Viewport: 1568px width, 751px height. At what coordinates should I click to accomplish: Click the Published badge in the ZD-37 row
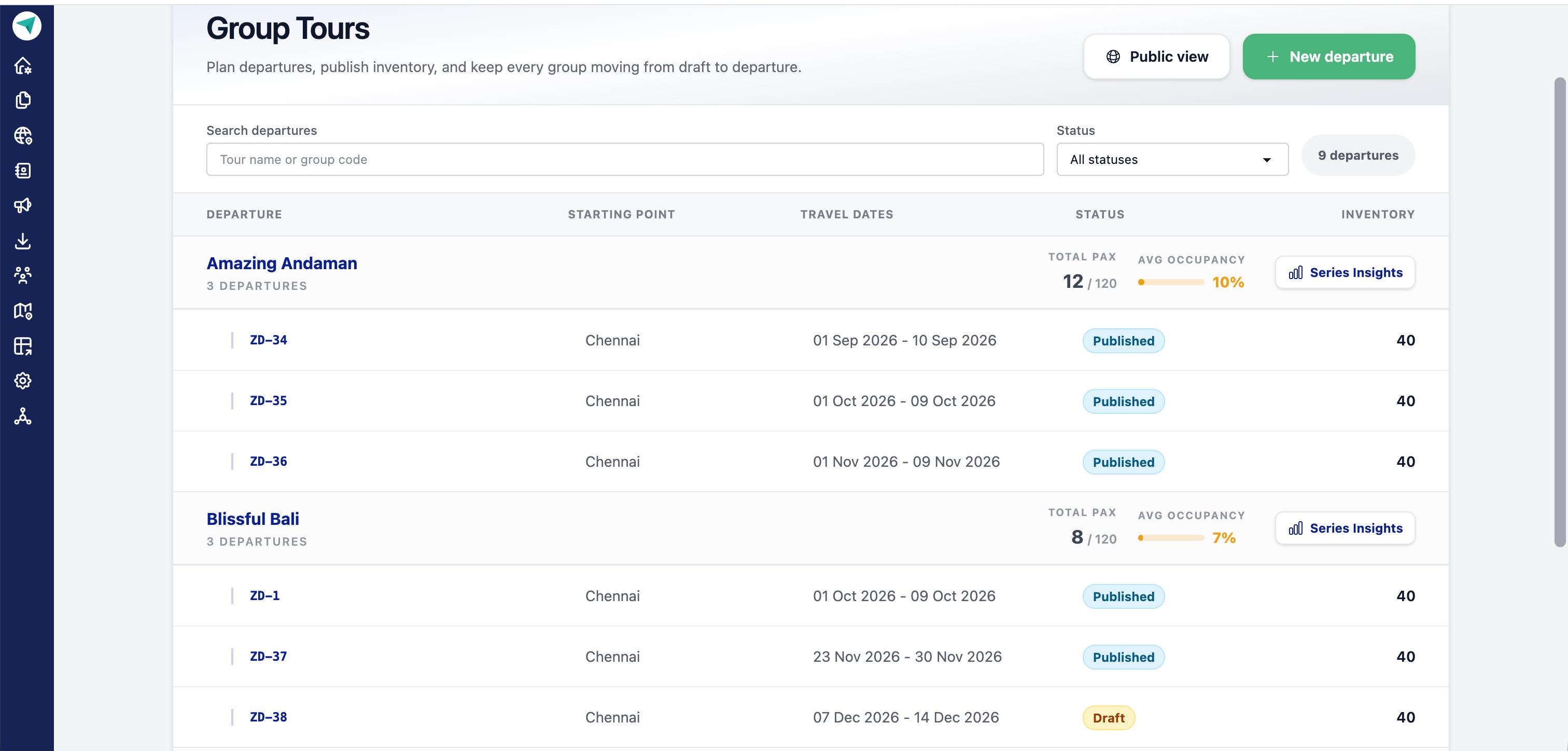[x=1123, y=657]
